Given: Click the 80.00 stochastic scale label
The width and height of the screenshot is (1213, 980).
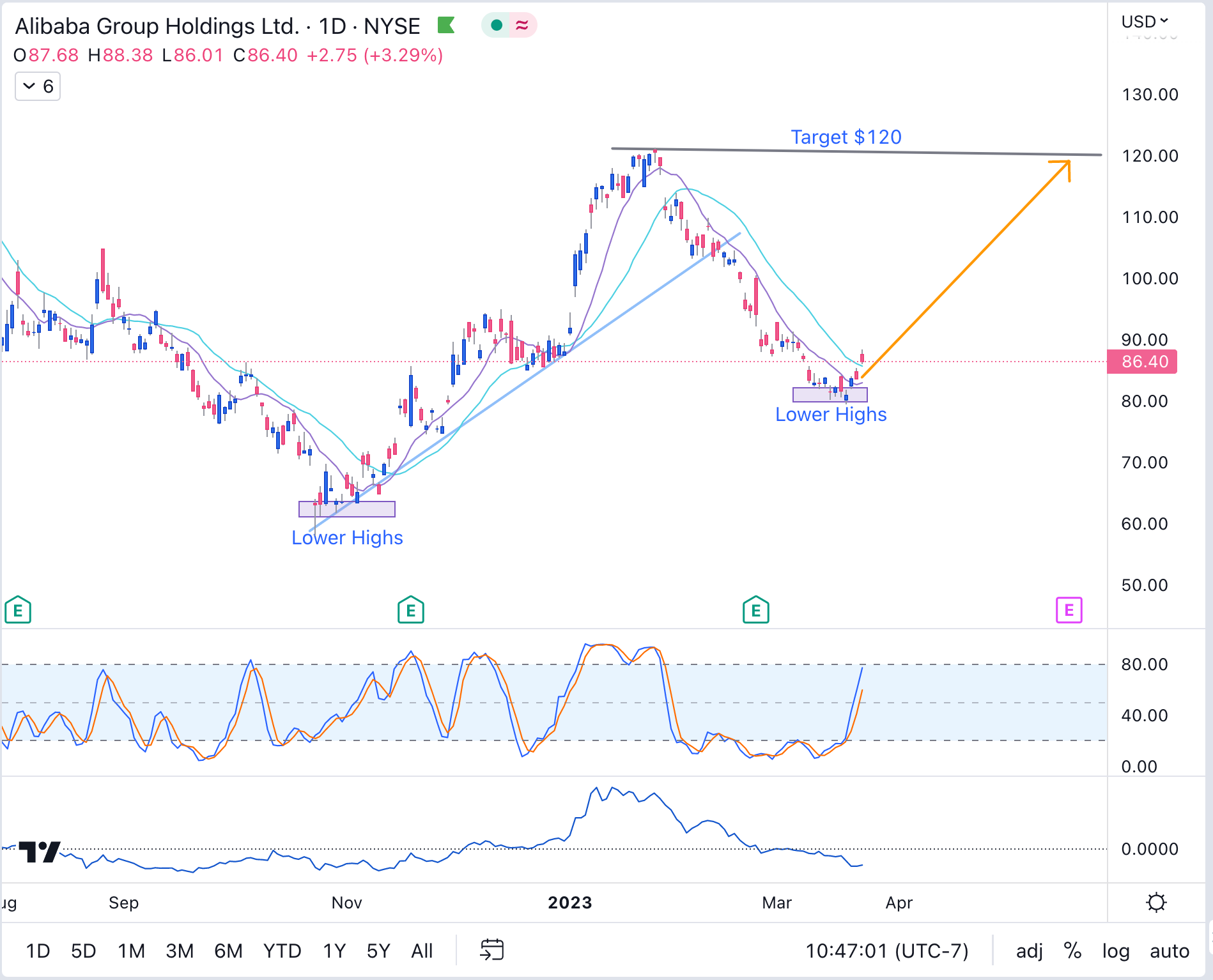Looking at the screenshot, I should coord(1145,664).
